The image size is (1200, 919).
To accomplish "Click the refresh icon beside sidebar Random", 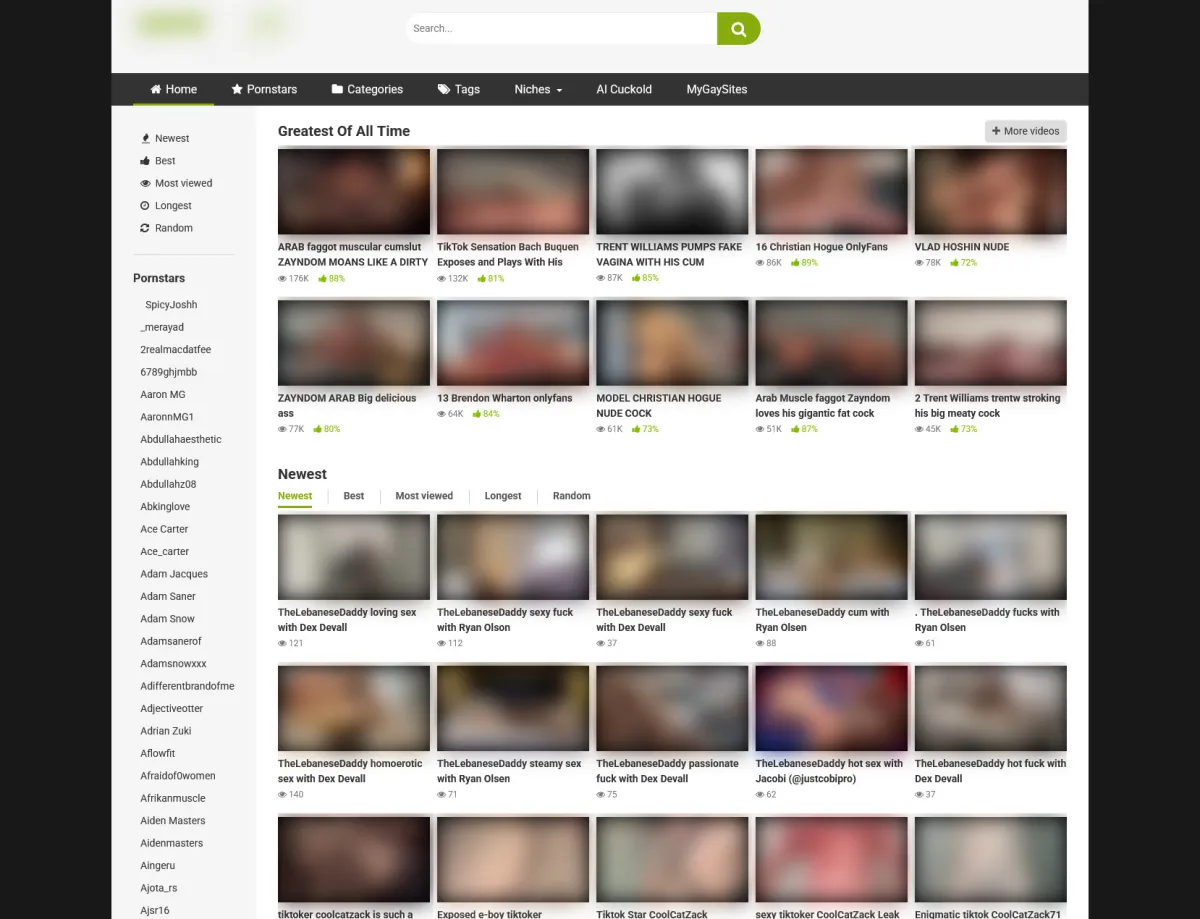I will (x=145, y=228).
